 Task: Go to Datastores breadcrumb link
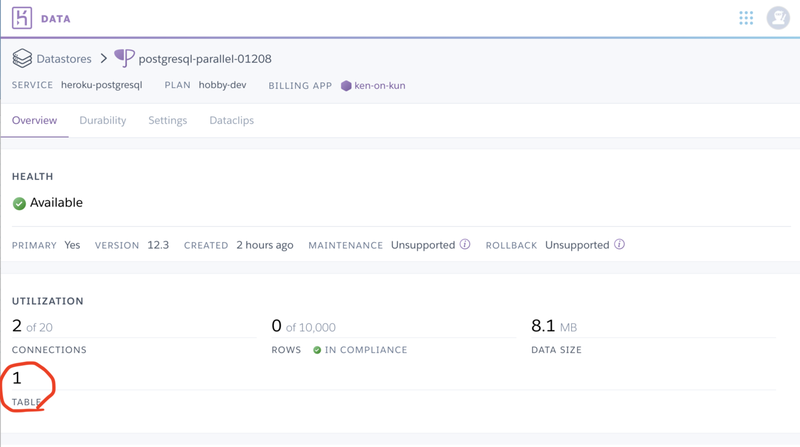64,59
